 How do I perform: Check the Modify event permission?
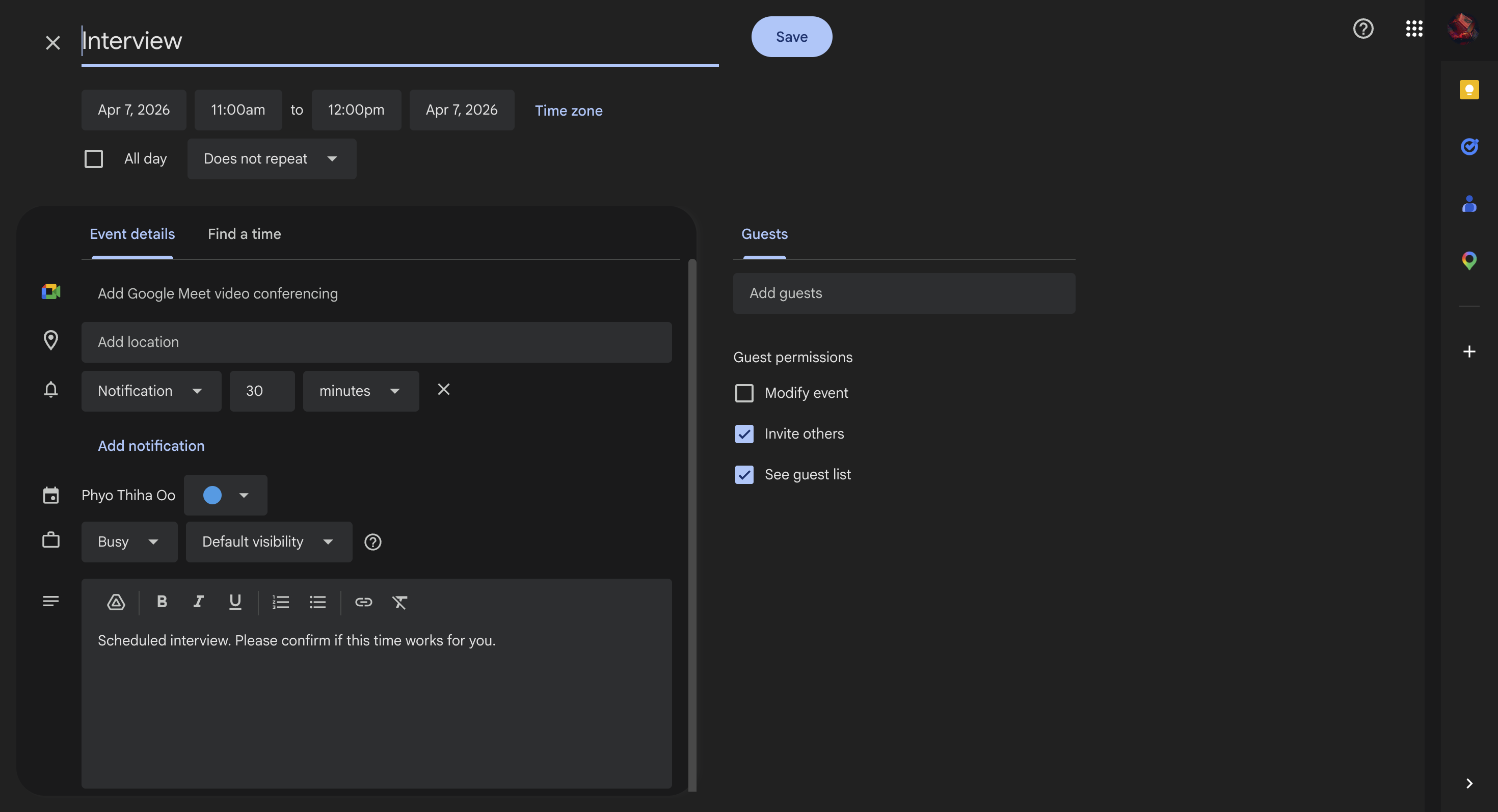[744, 393]
